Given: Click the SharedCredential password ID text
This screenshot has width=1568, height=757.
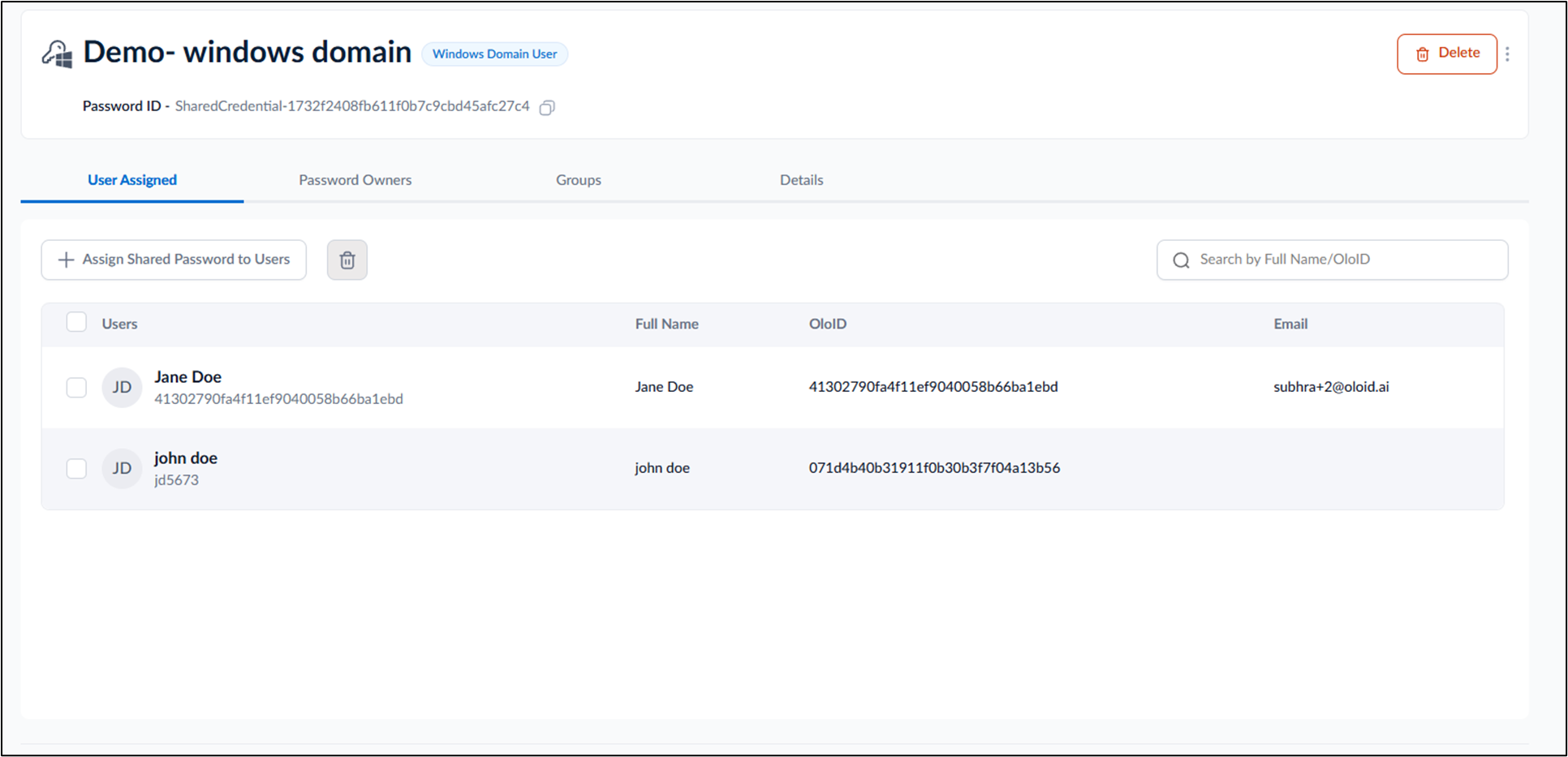Looking at the screenshot, I should point(352,106).
